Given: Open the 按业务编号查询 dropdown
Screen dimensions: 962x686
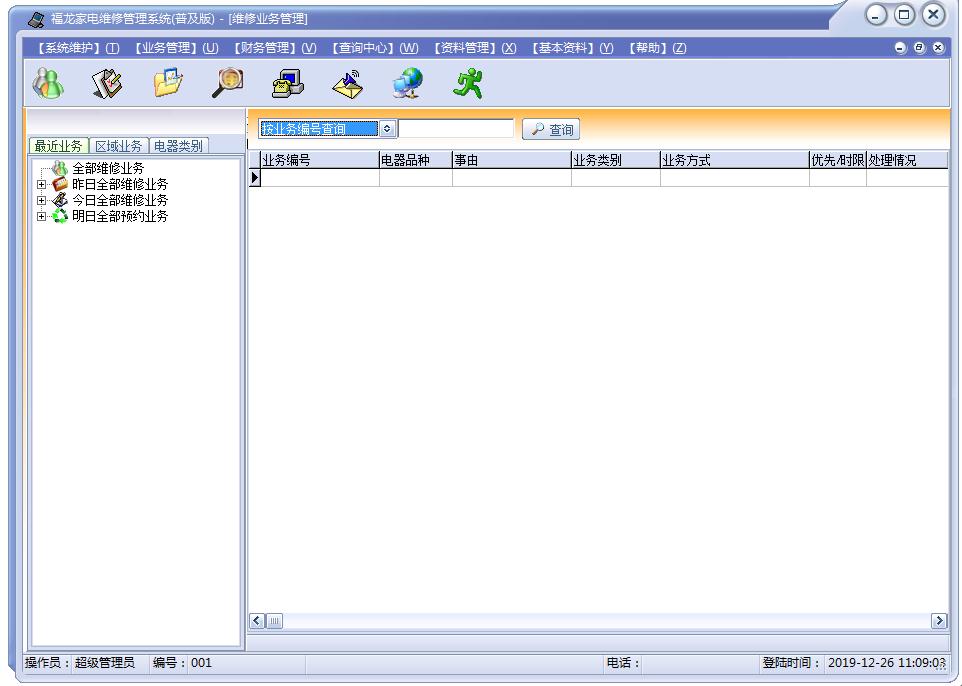Looking at the screenshot, I should click(387, 129).
